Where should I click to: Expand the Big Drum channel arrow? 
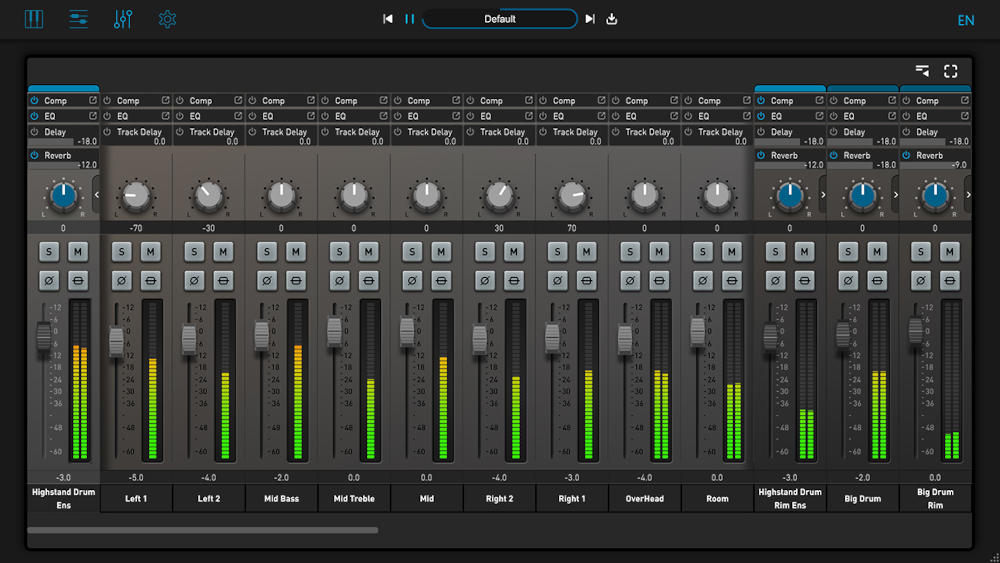(x=895, y=195)
